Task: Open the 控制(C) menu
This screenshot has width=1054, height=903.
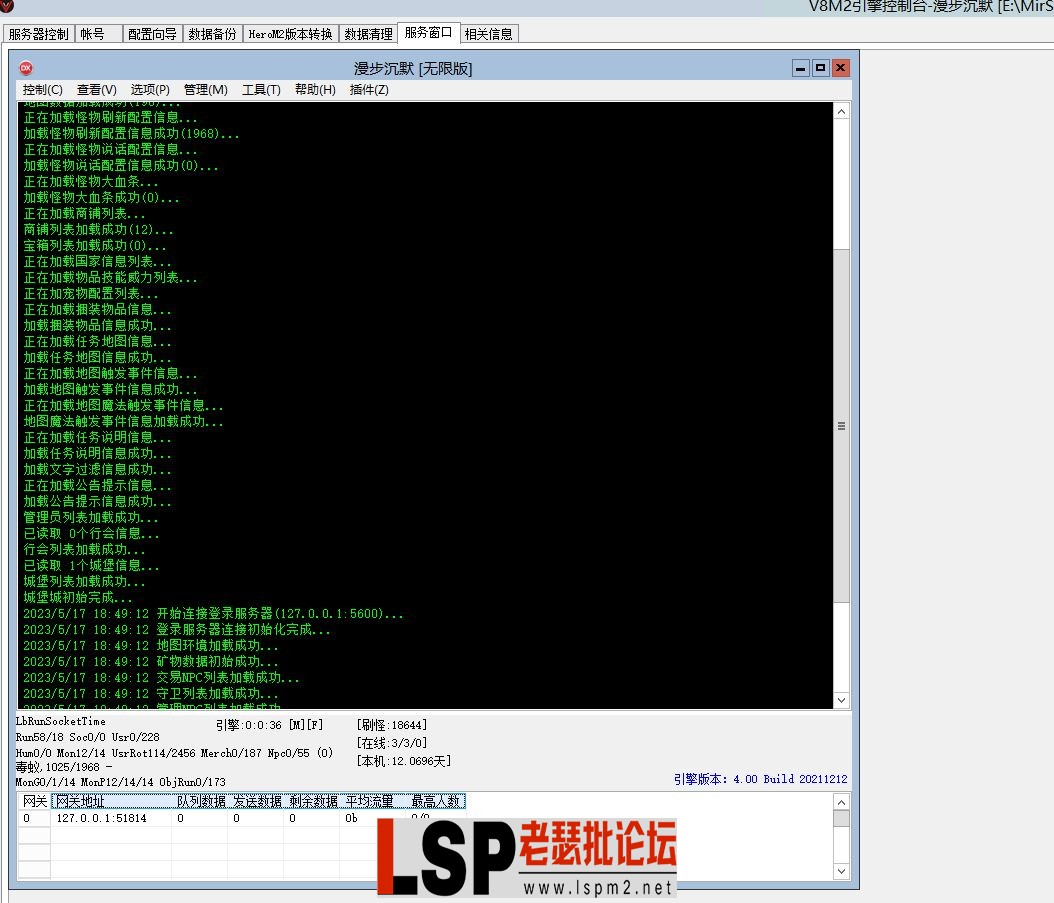Action: (x=41, y=90)
